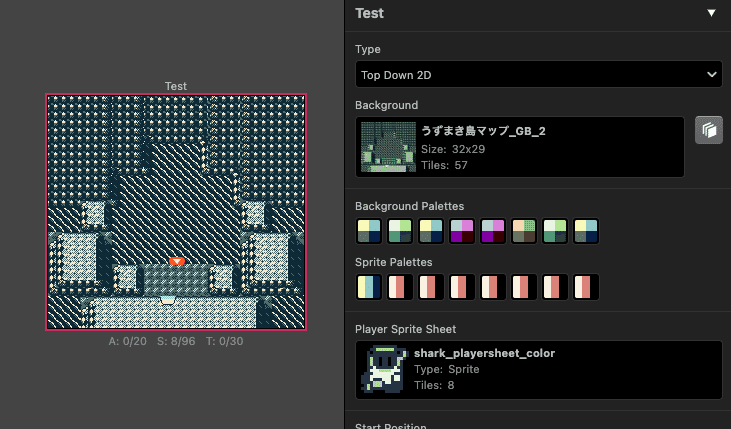Open the Type dropdown showing Top Down 2D

[538, 75]
